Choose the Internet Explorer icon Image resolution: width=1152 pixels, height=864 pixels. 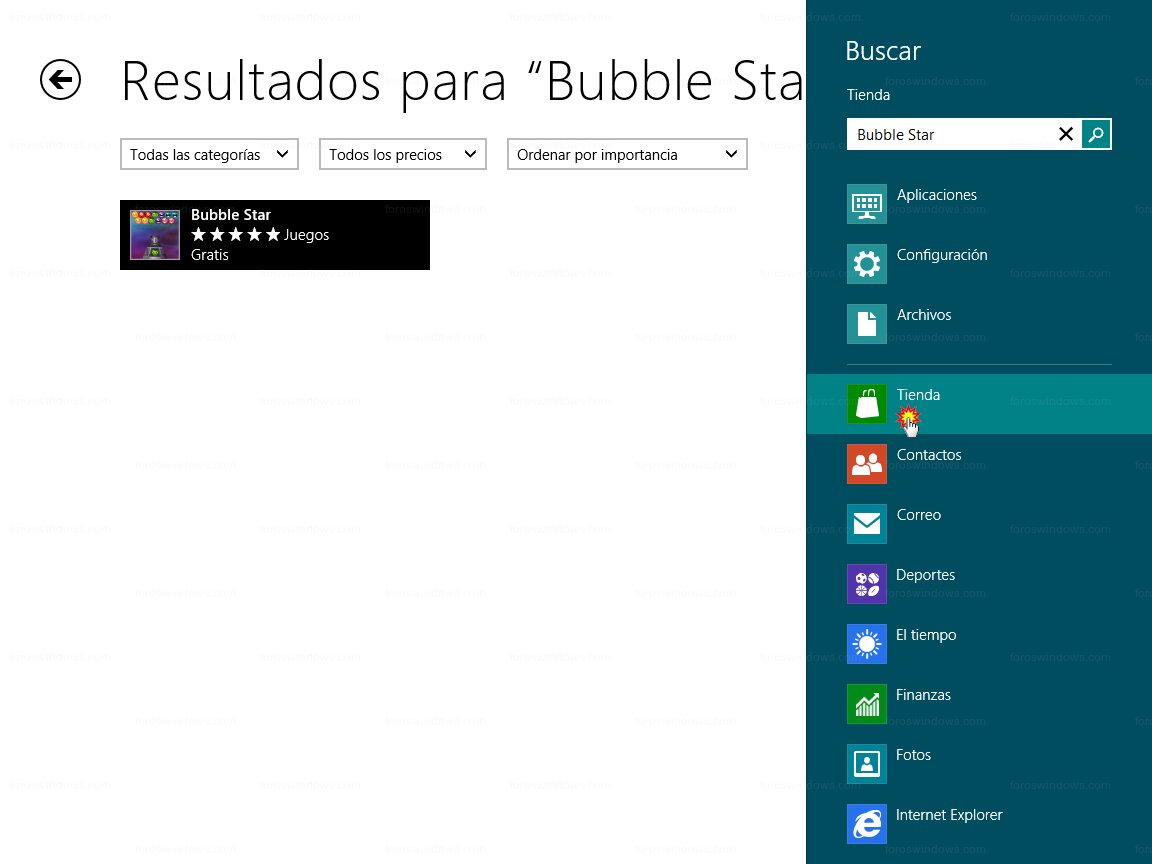867,824
